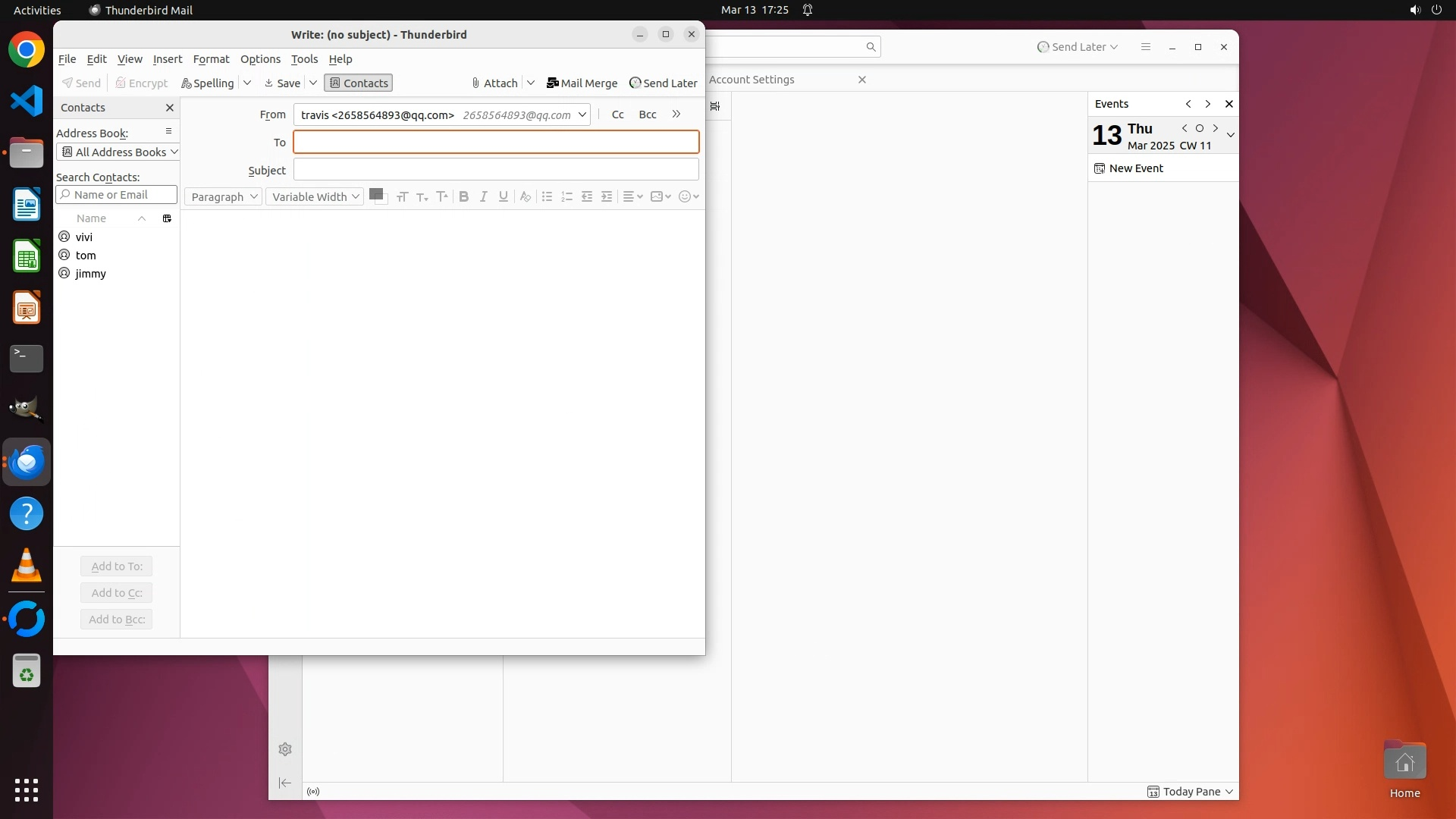
Task: Click the Spelling check button
Action: [x=208, y=83]
